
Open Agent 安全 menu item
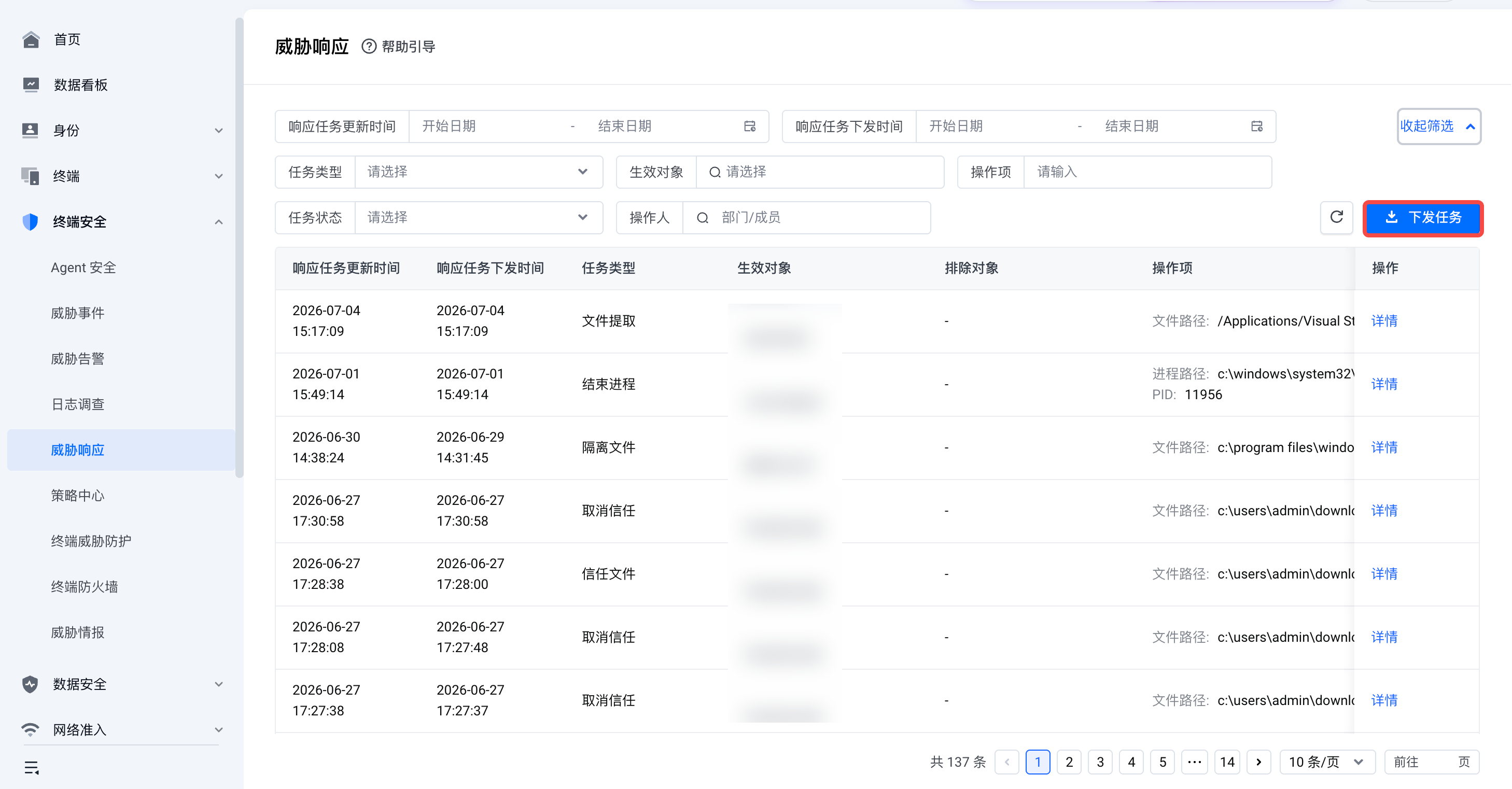click(83, 267)
